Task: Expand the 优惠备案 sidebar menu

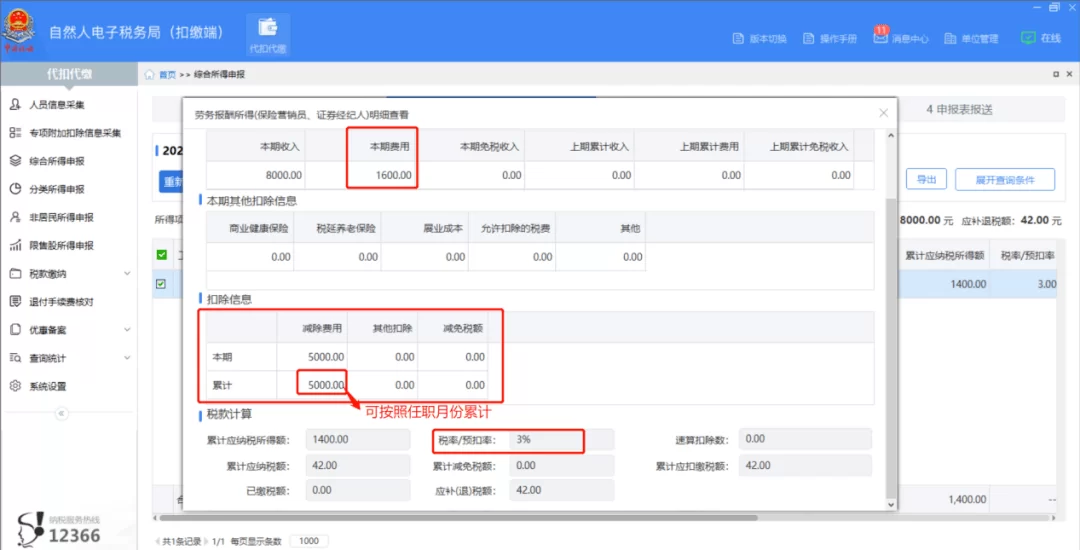Action: coord(126,330)
